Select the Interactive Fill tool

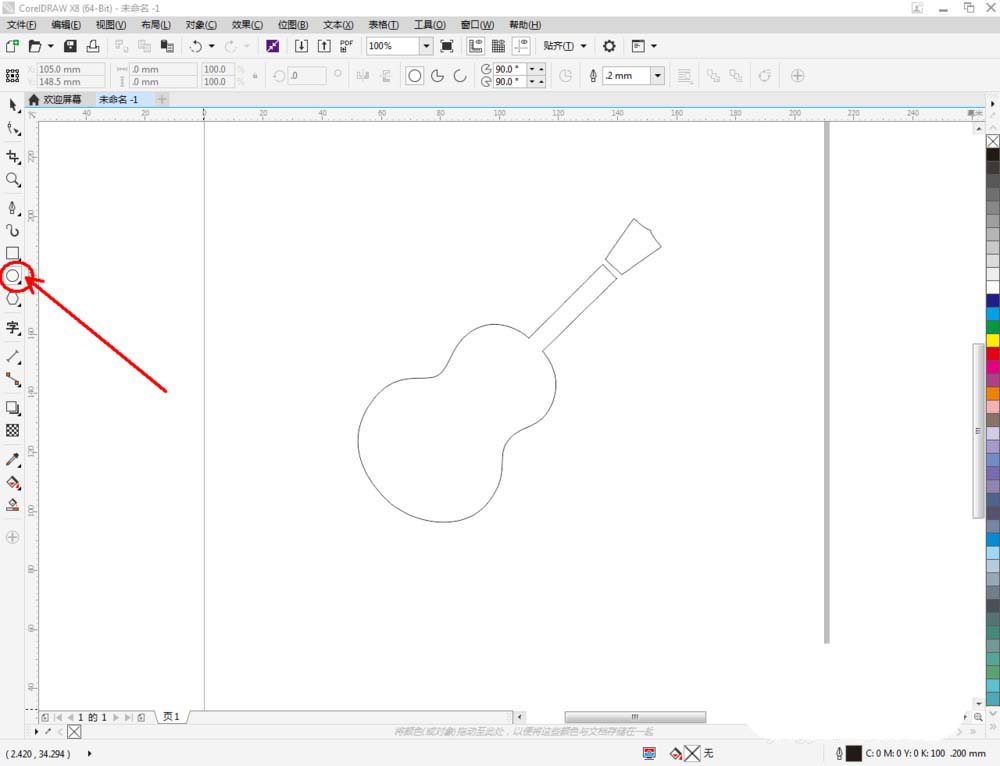point(13,482)
